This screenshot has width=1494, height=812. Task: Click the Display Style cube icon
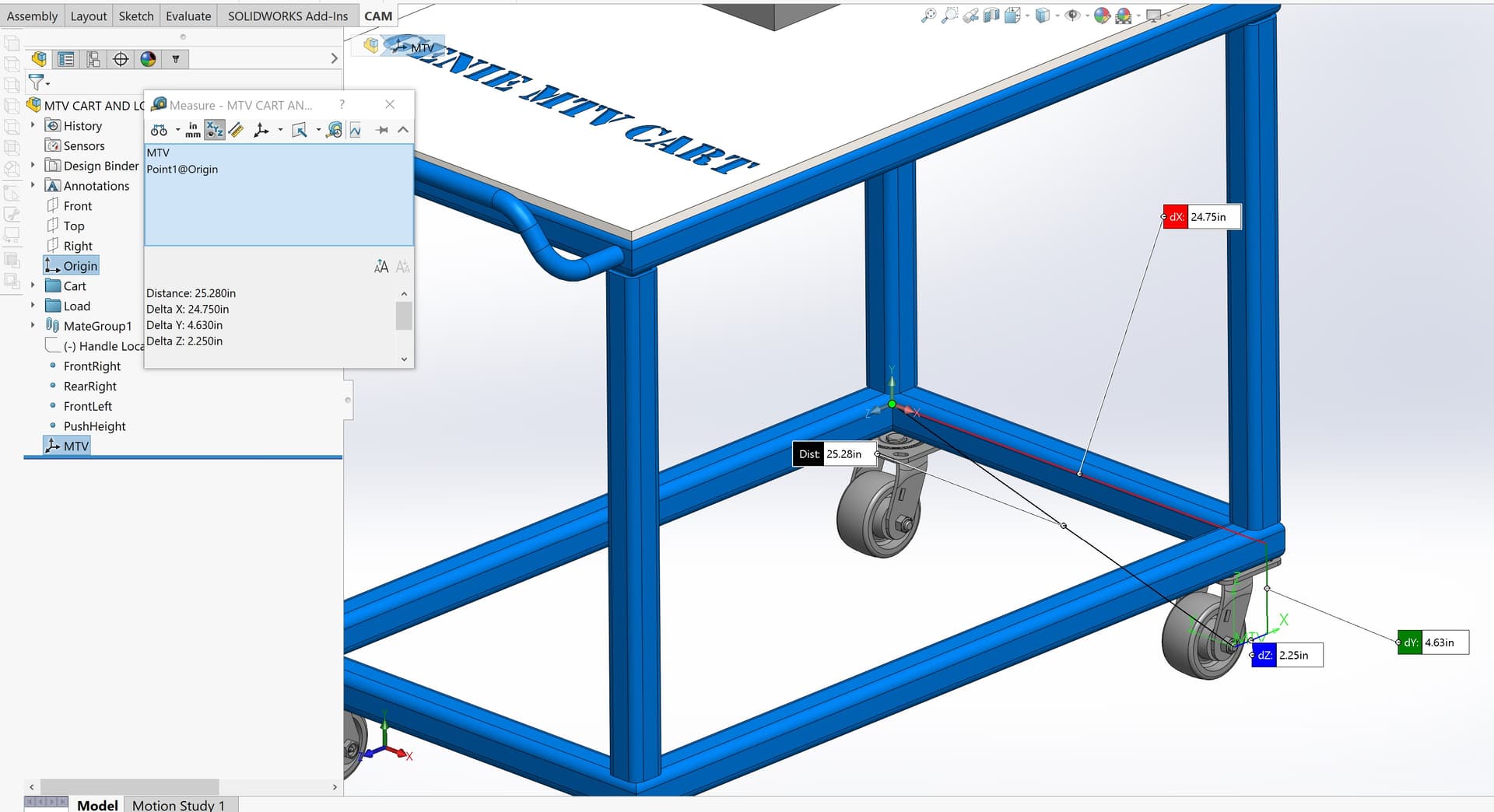click(x=1043, y=16)
